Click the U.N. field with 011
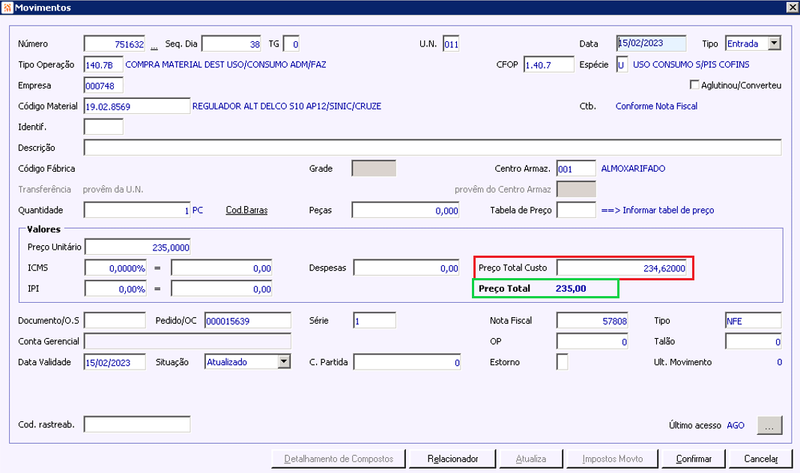Screen dimensions: 800x473 (451, 44)
